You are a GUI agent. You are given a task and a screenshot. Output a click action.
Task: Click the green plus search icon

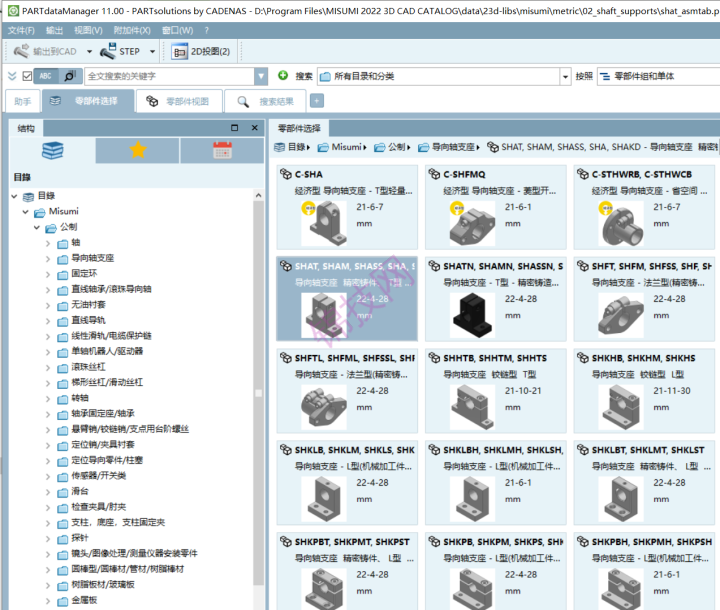pos(283,75)
